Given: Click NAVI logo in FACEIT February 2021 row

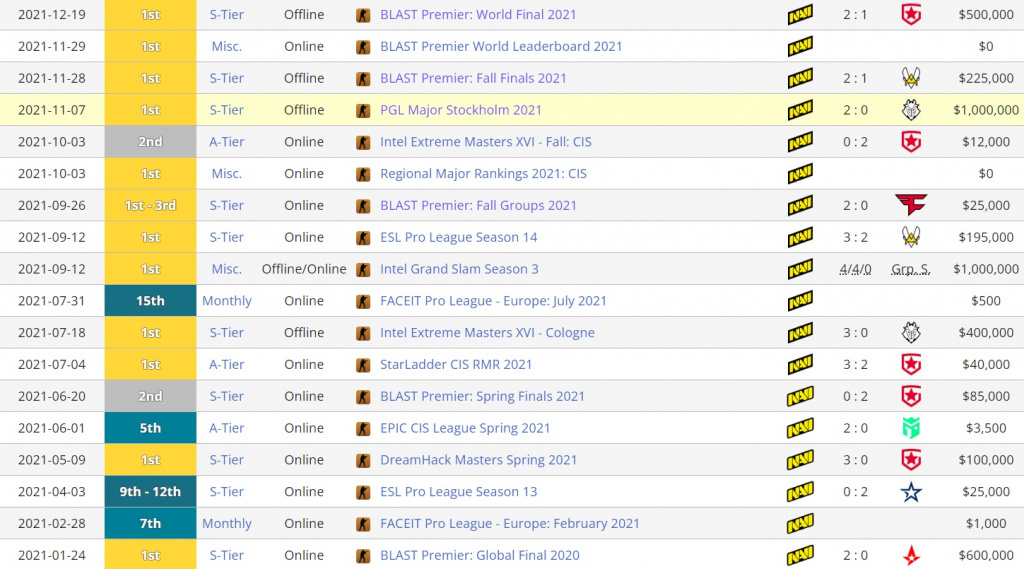Looking at the screenshot, I should [x=800, y=523].
